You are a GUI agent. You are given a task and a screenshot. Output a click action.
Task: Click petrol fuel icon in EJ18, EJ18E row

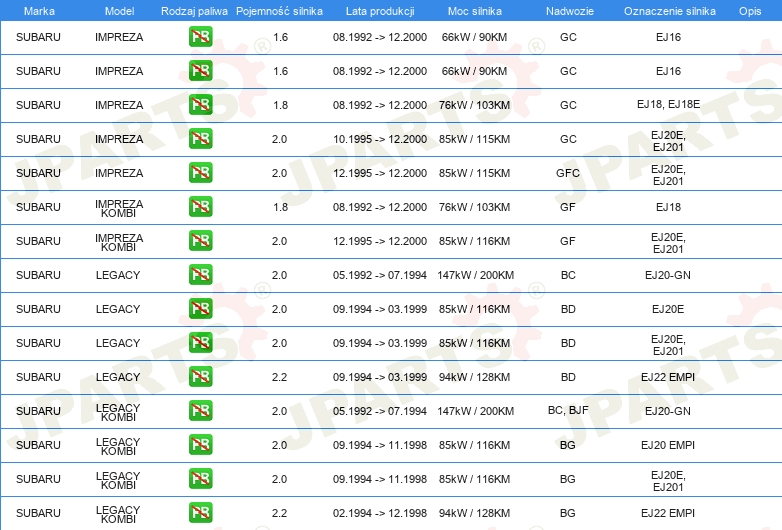(x=200, y=105)
